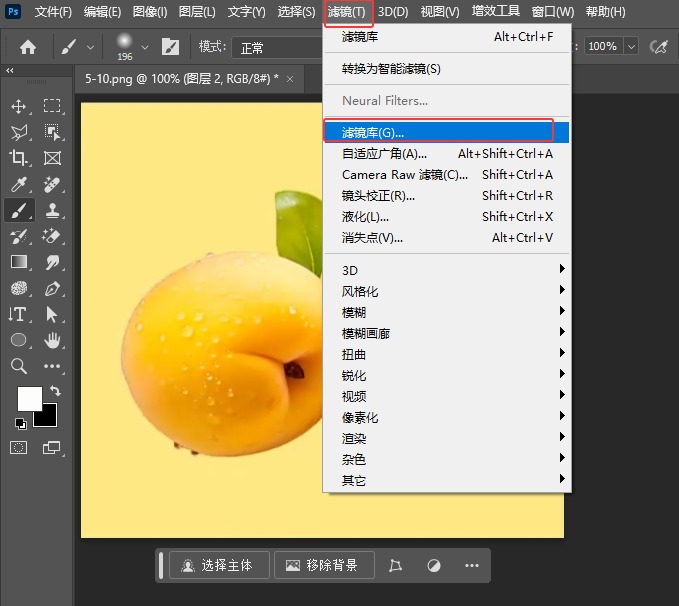
Task: Choose 滤镜库(G)... menu item
Action: tap(447, 133)
